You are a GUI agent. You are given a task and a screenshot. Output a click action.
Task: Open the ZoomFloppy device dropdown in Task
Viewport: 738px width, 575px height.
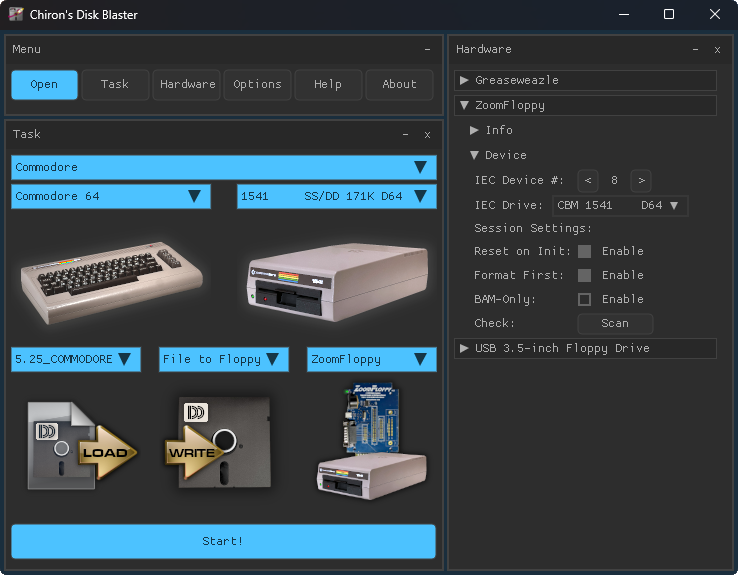pyautogui.click(x=371, y=359)
